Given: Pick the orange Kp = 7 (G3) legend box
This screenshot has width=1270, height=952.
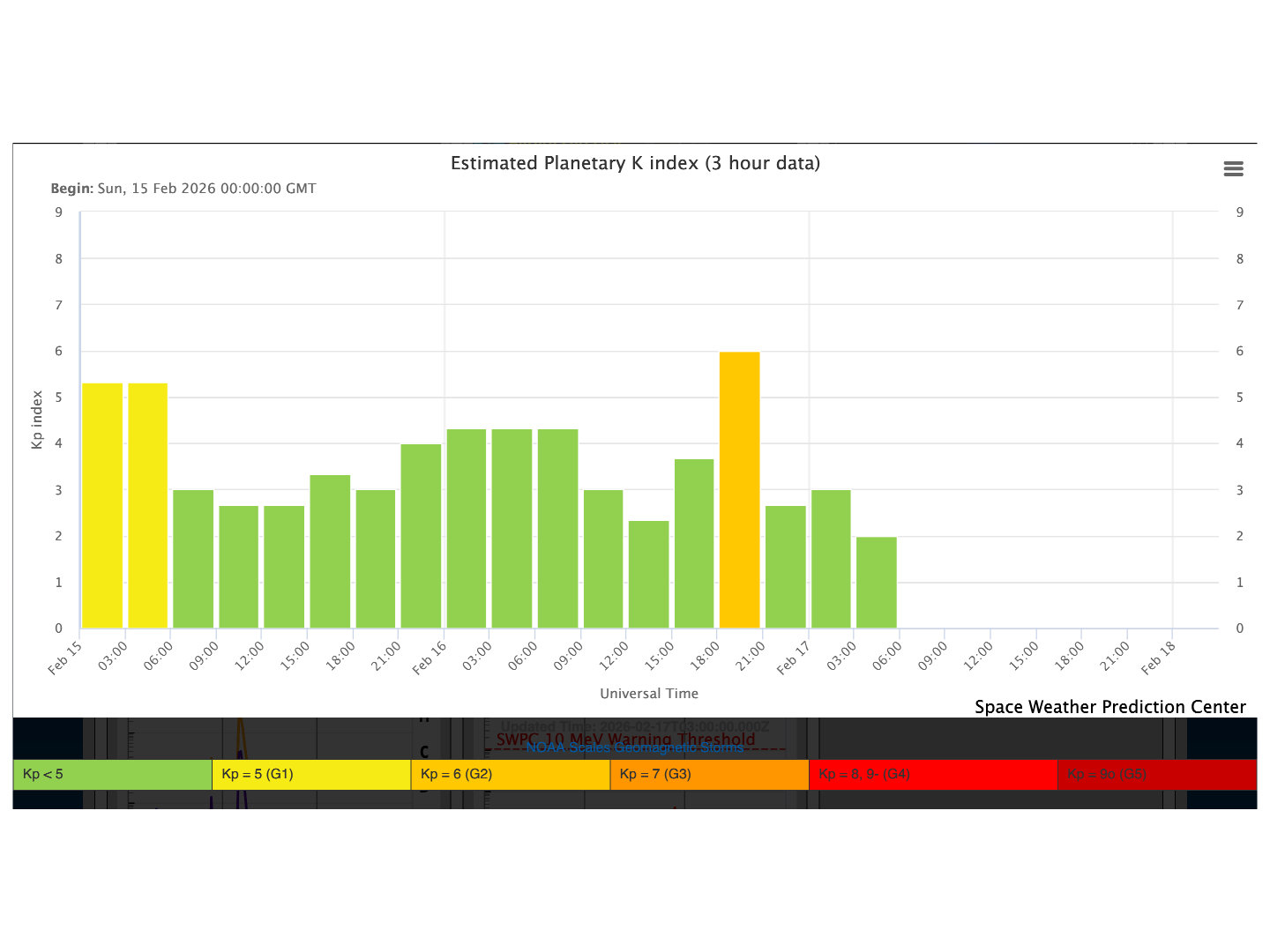Looking at the screenshot, I should tap(709, 775).
